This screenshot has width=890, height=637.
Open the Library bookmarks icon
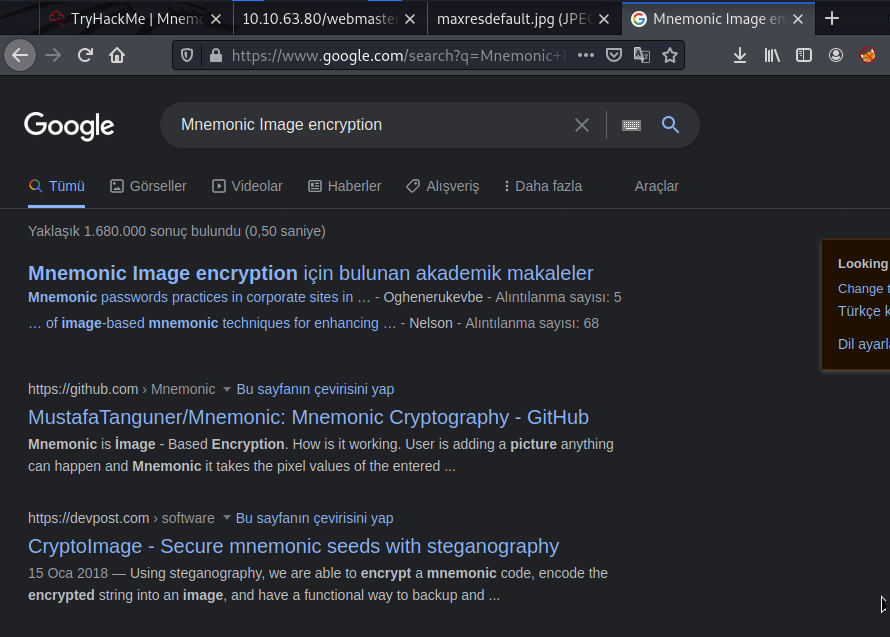click(x=772, y=55)
